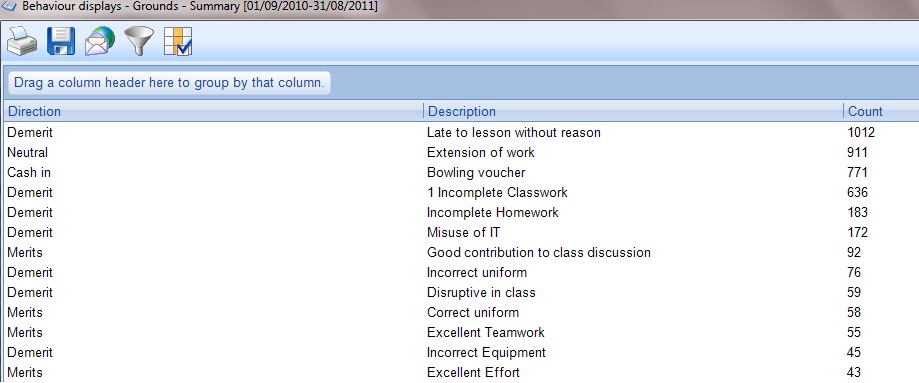The width and height of the screenshot is (919, 383).
Task: Select the Disruptive in class row
Action: pyautogui.click(x=460, y=292)
